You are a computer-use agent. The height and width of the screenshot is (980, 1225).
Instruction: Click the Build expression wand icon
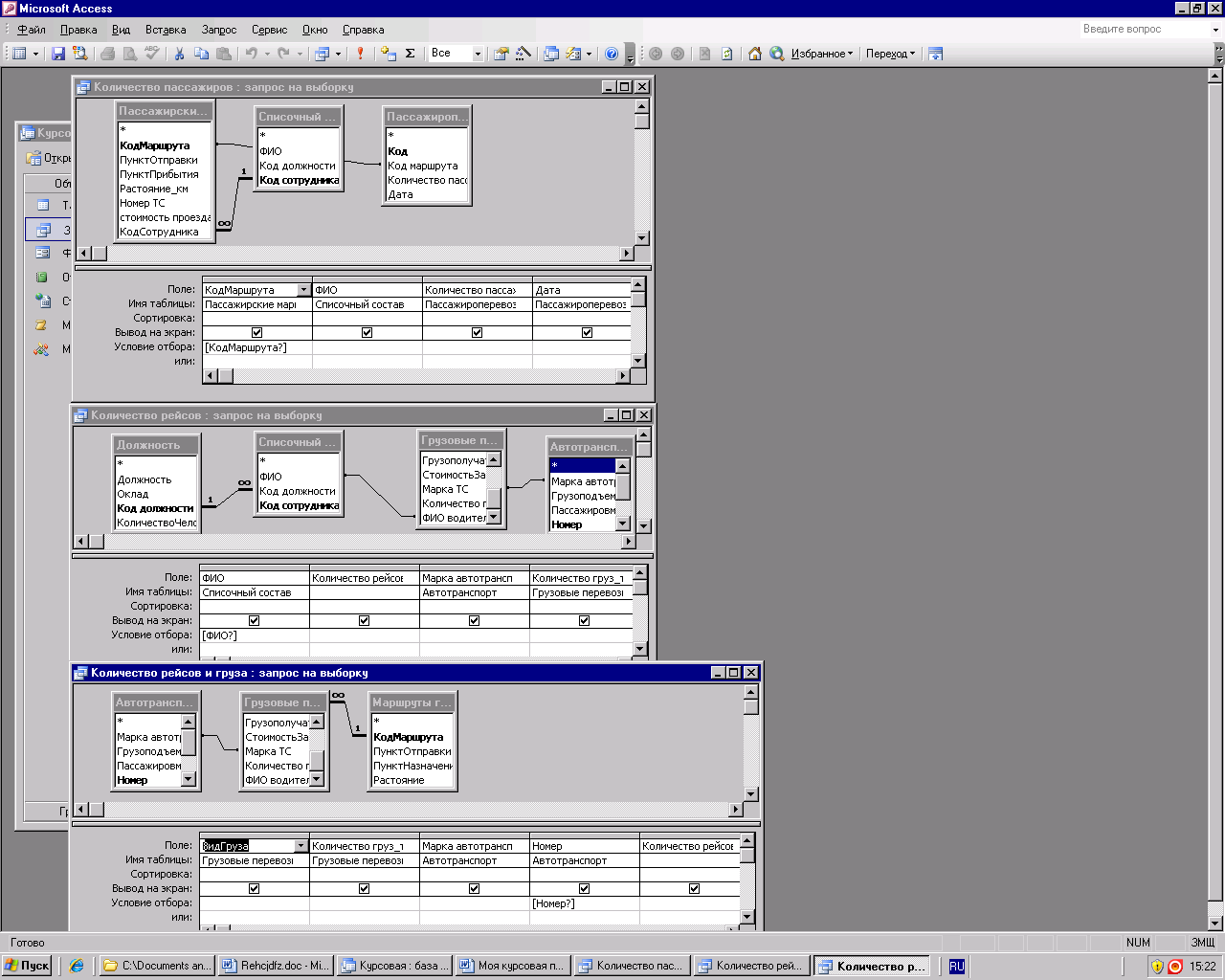(x=523, y=54)
